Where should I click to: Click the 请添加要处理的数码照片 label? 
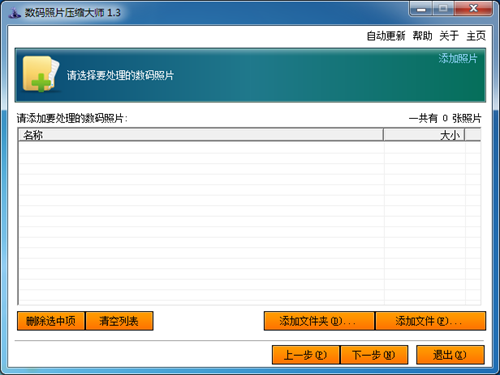[x=72, y=118]
